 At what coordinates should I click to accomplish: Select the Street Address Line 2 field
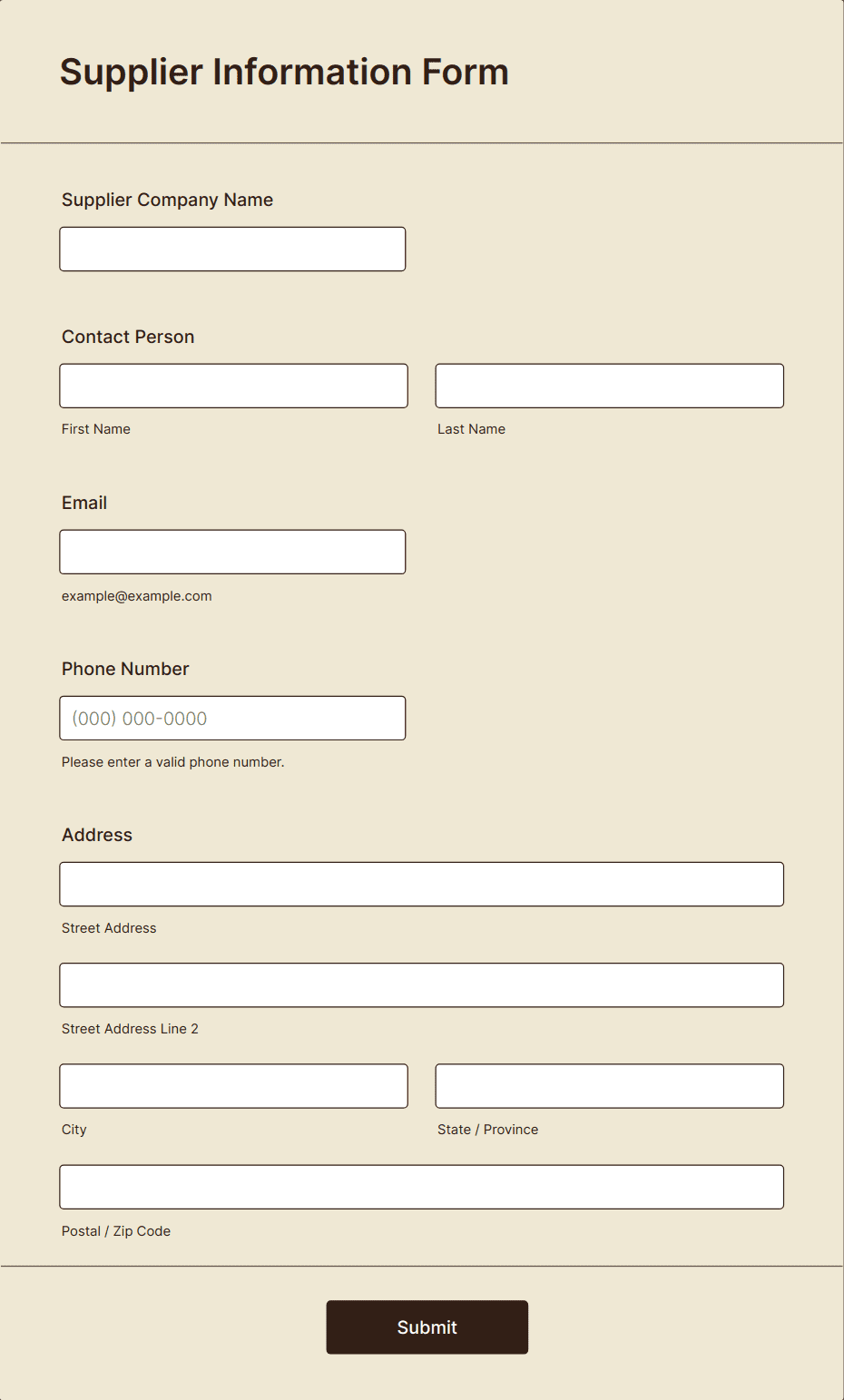pos(422,984)
